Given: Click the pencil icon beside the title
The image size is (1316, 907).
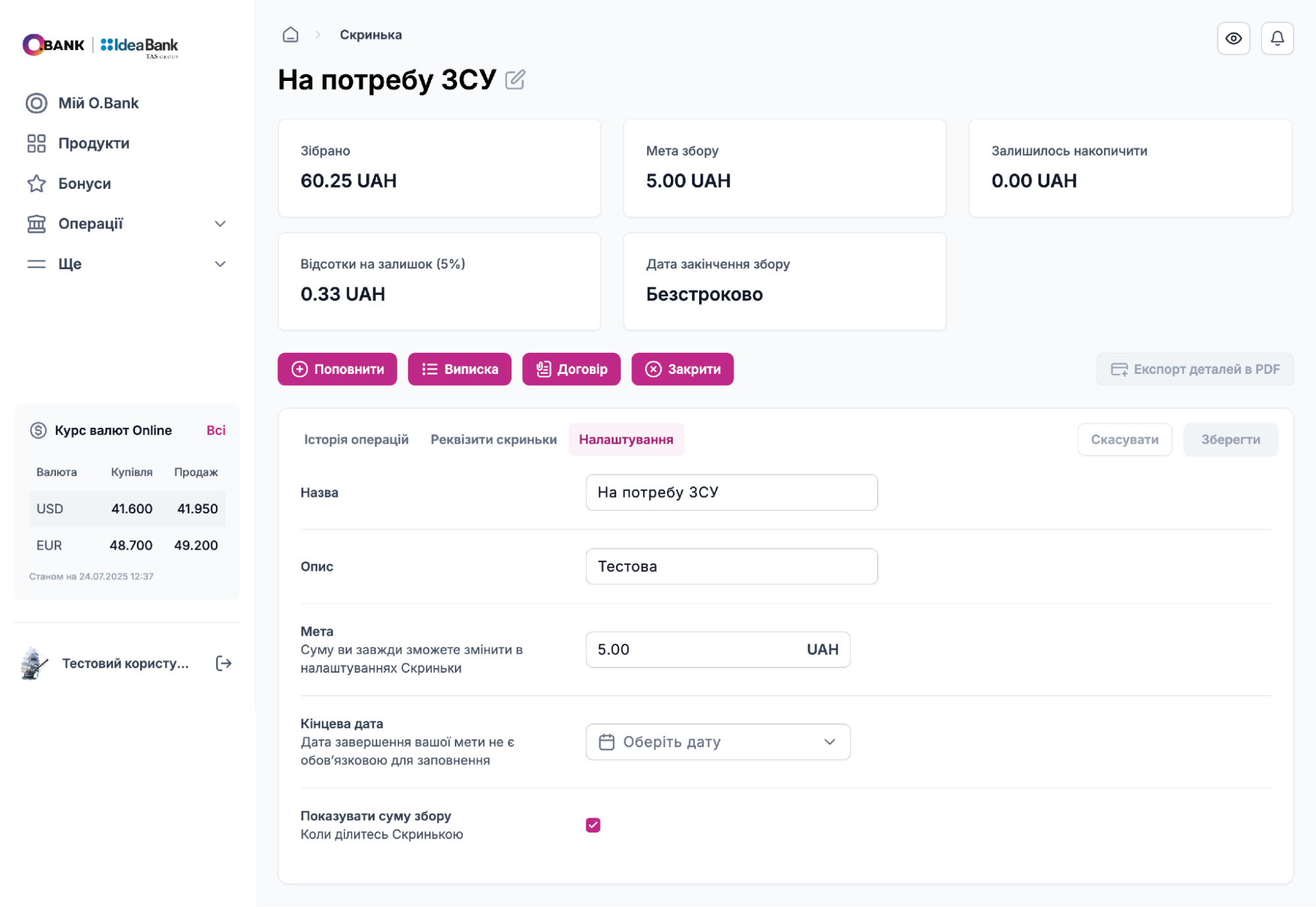Looking at the screenshot, I should click(515, 80).
